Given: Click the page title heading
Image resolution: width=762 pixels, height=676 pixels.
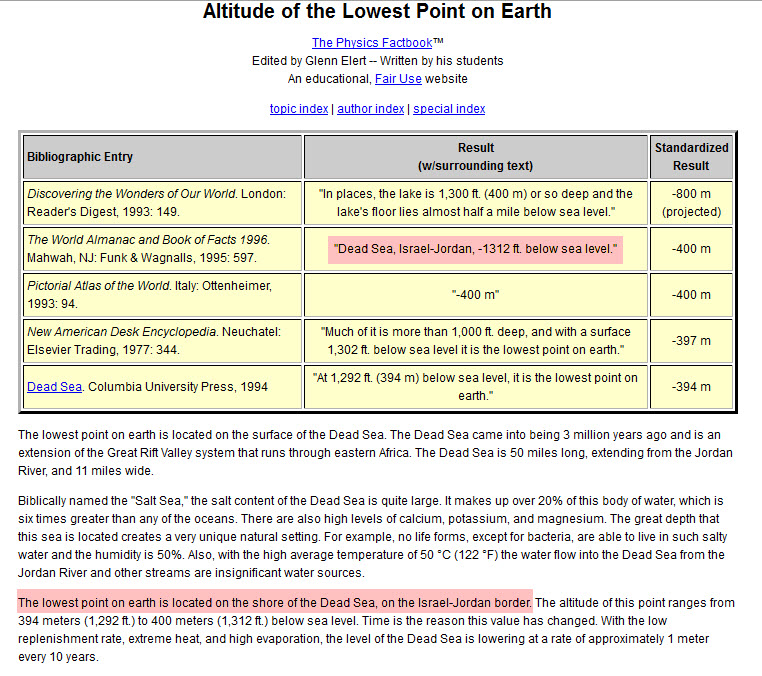Looking at the screenshot, I should tap(377, 12).
